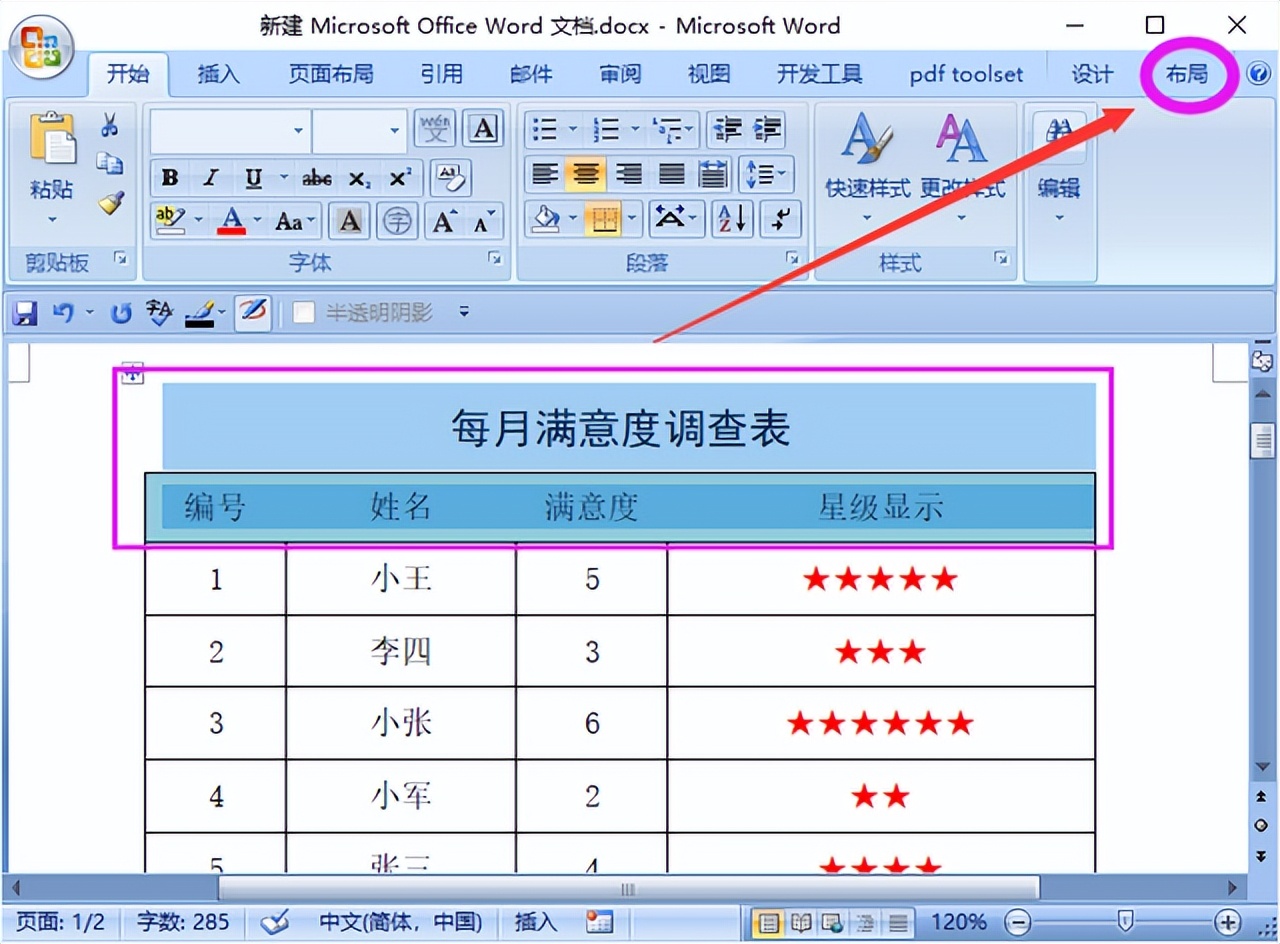Click the zoom slider handle
Screen dimensions: 1280x944
1126,921
